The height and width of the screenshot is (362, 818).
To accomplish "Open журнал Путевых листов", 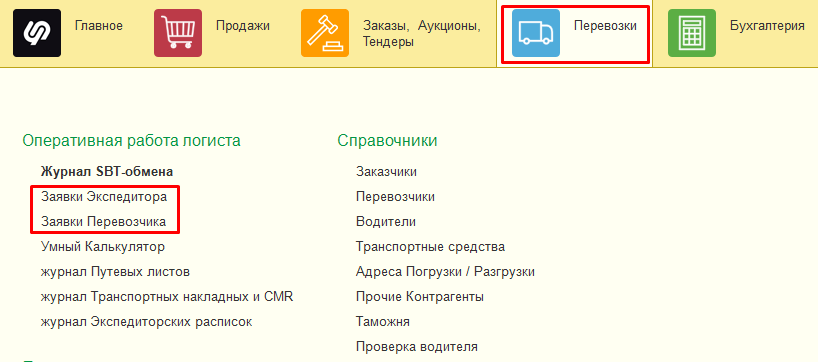I will 115,272.
